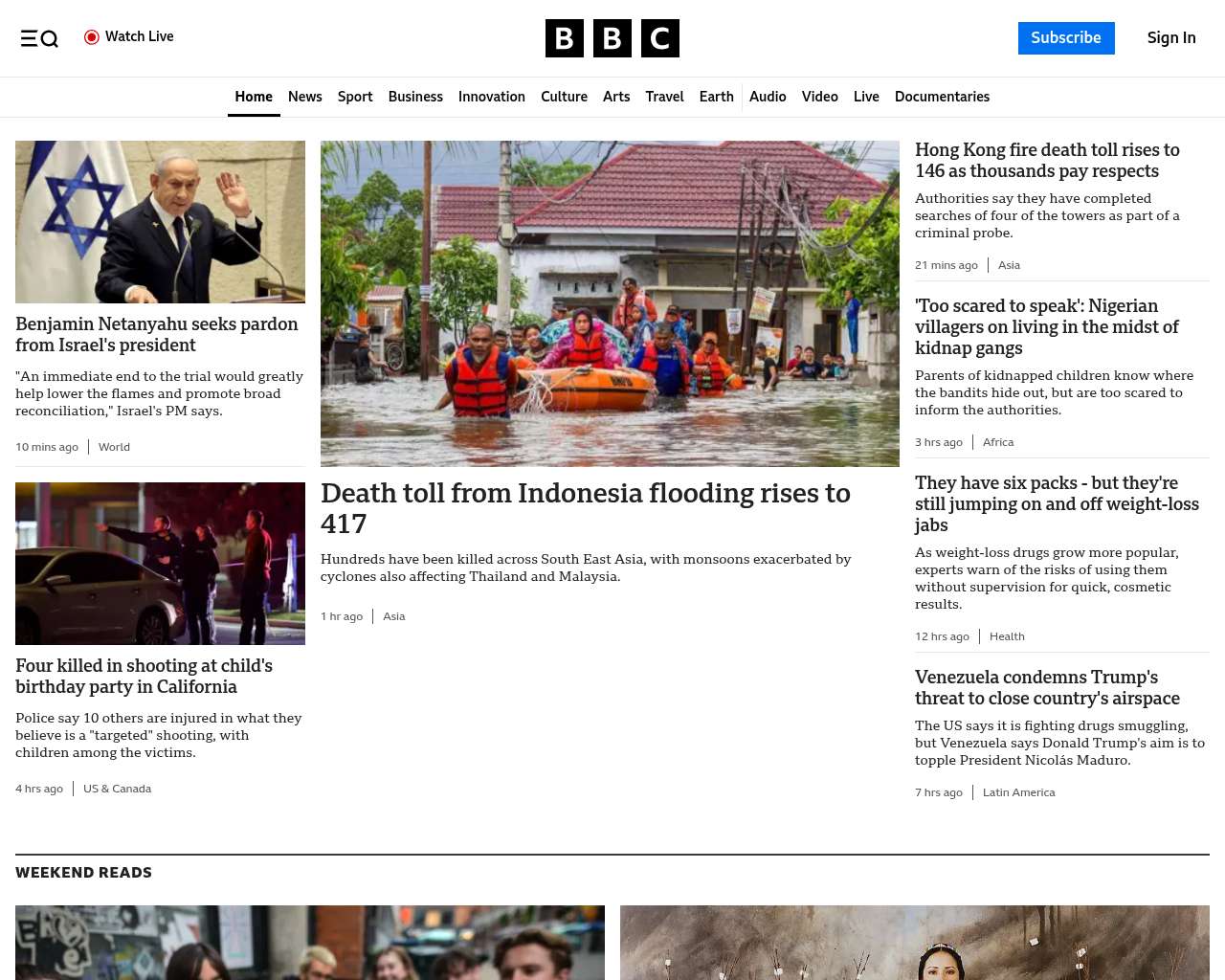Open the Netanyahu pardon article thumbnail
1225x980 pixels.
160,222
